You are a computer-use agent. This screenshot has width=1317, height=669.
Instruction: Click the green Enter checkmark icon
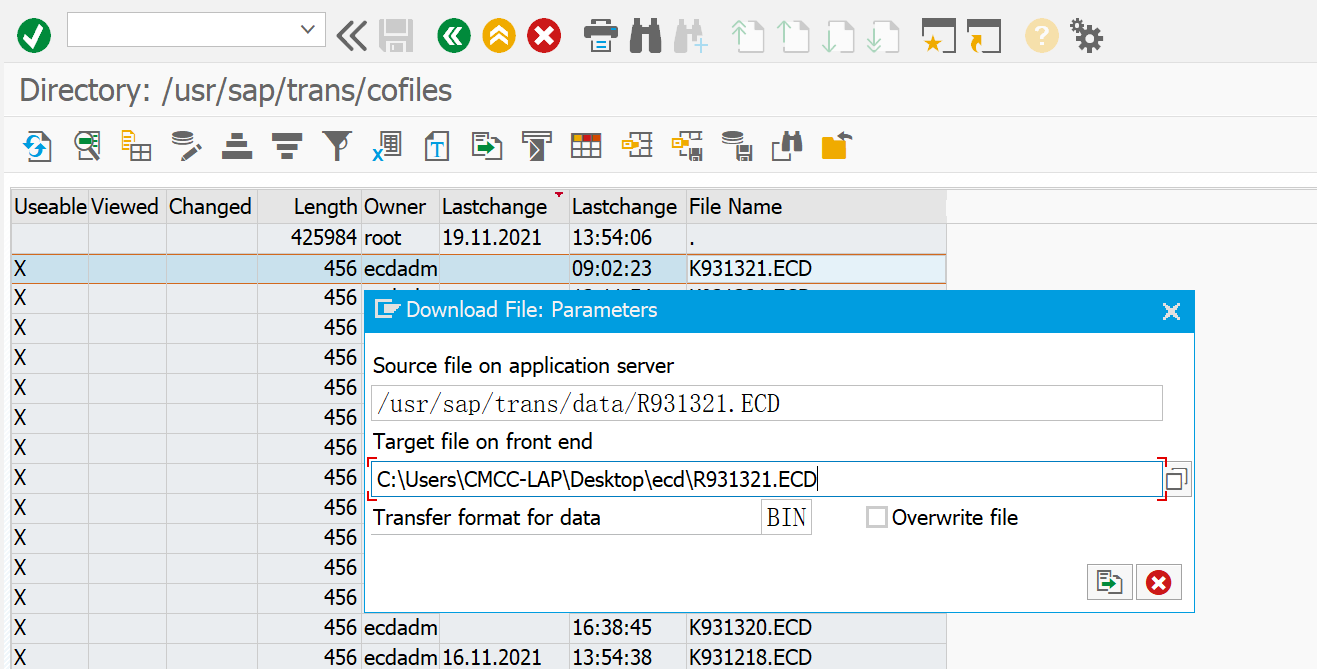pos(34,37)
